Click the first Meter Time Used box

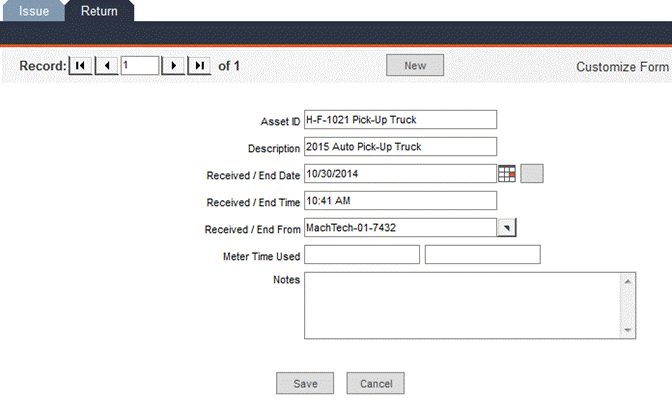point(361,255)
